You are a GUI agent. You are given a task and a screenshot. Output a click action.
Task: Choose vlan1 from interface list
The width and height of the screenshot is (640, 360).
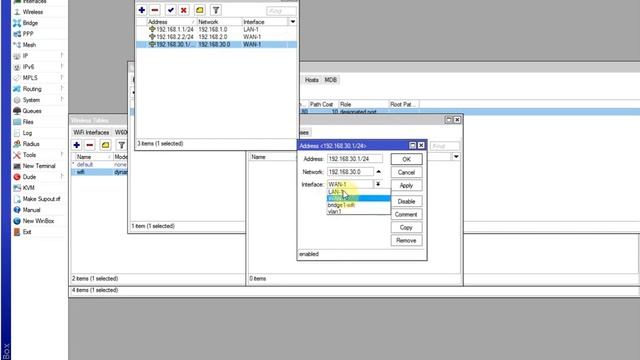358,211
